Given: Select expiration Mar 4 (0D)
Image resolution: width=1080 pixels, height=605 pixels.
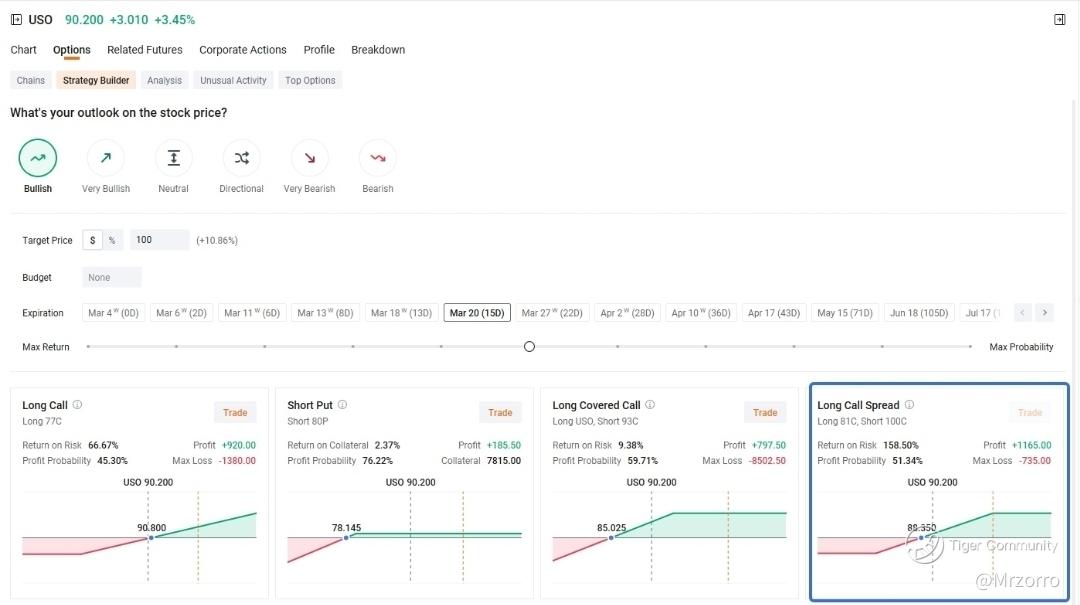Looking at the screenshot, I should 114,313.
